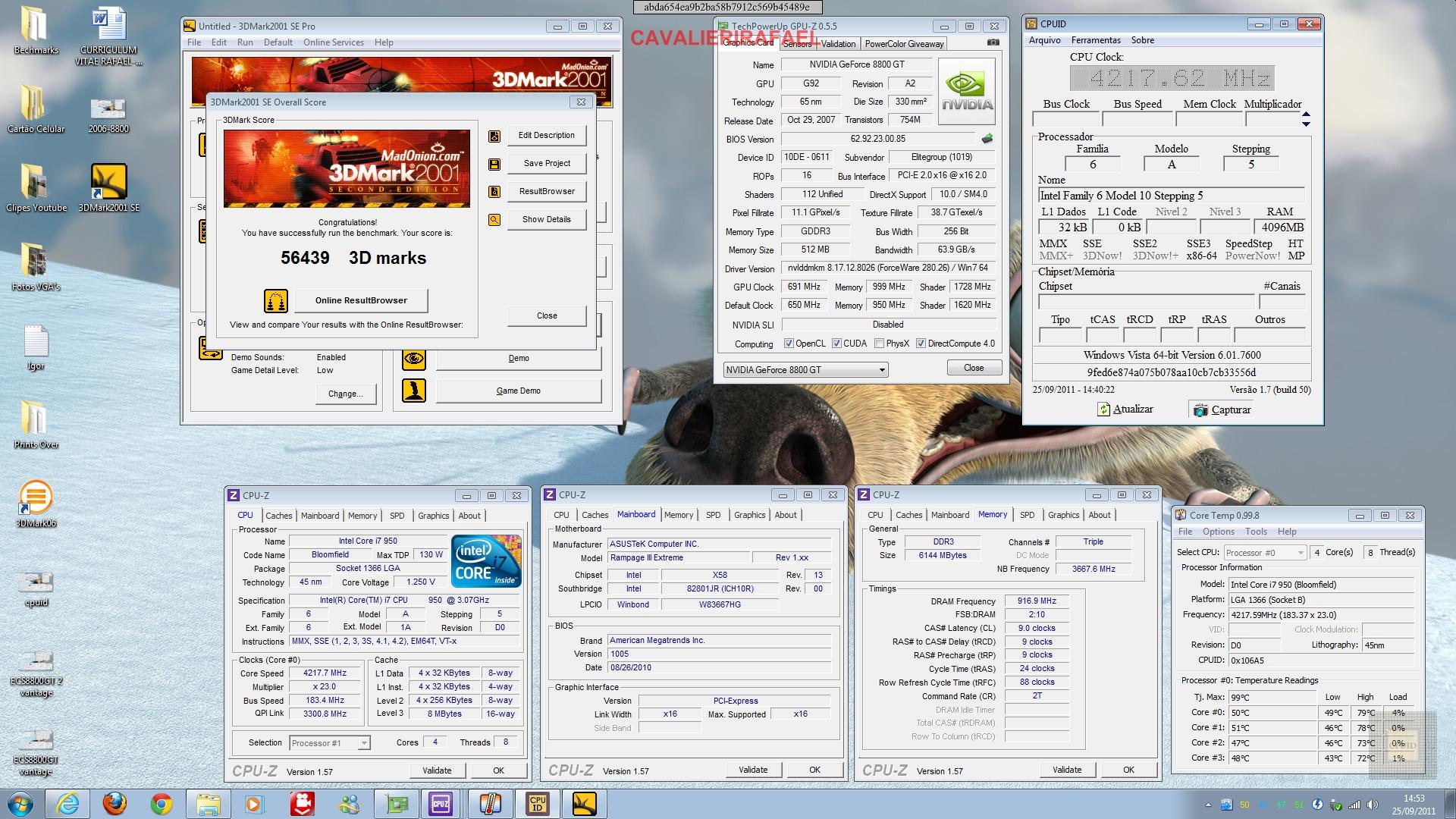This screenshot has height=819, width=1456.
Task: Click the Capturar button in CPUID
Action: (1222, 410)
